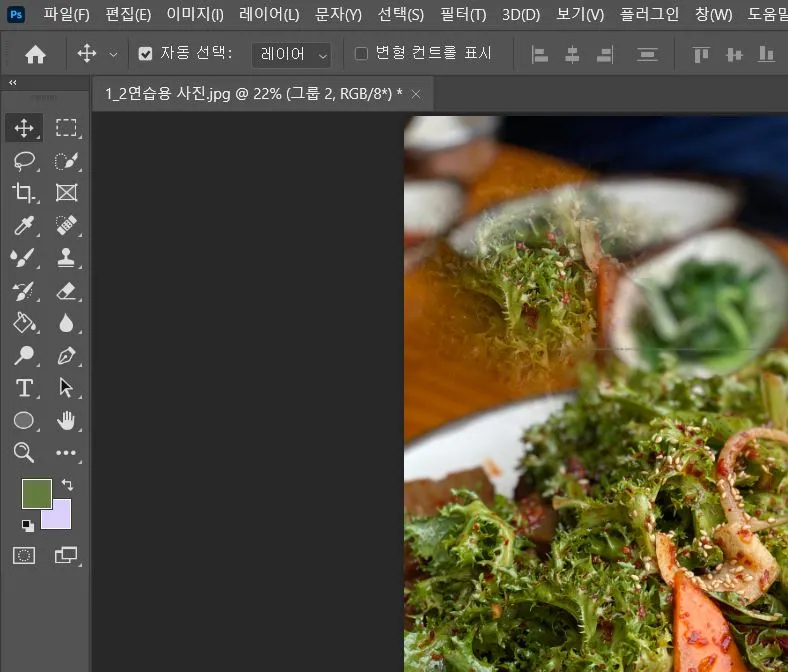Select the Pen tool
The width and height of the screenshot is (788, 672).
point(66,355)
